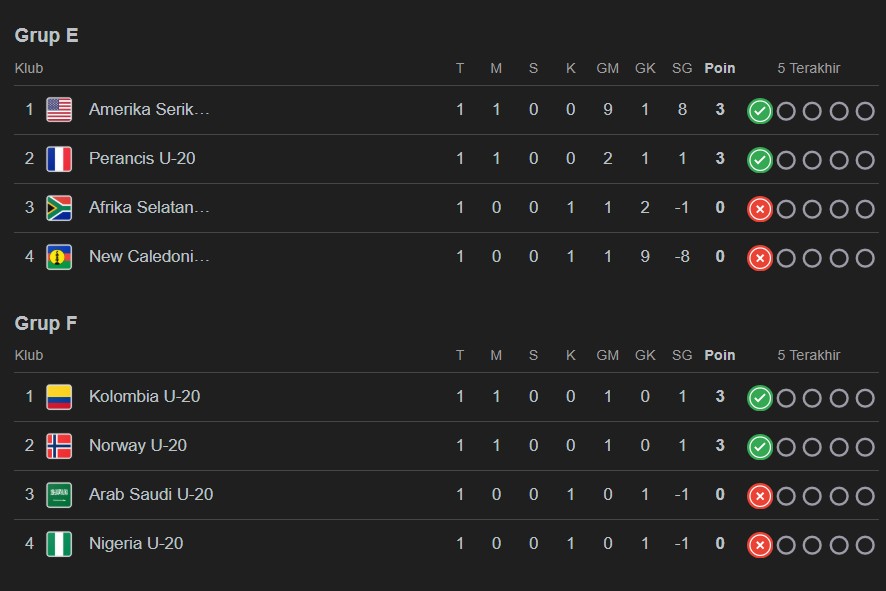
Task: Click the New Caledonia flag icon
Action: [x=59, y=257]
